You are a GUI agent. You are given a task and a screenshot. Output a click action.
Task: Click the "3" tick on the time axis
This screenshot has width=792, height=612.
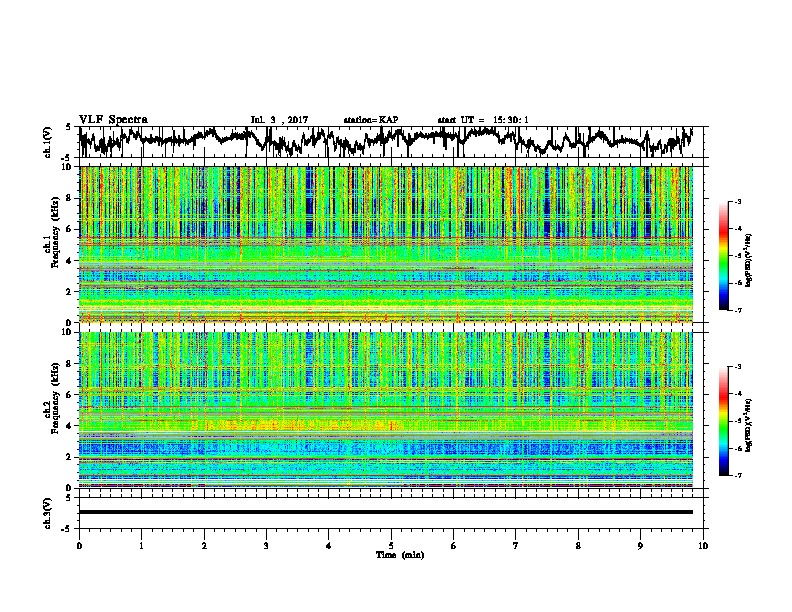click(x=266, y=546)
